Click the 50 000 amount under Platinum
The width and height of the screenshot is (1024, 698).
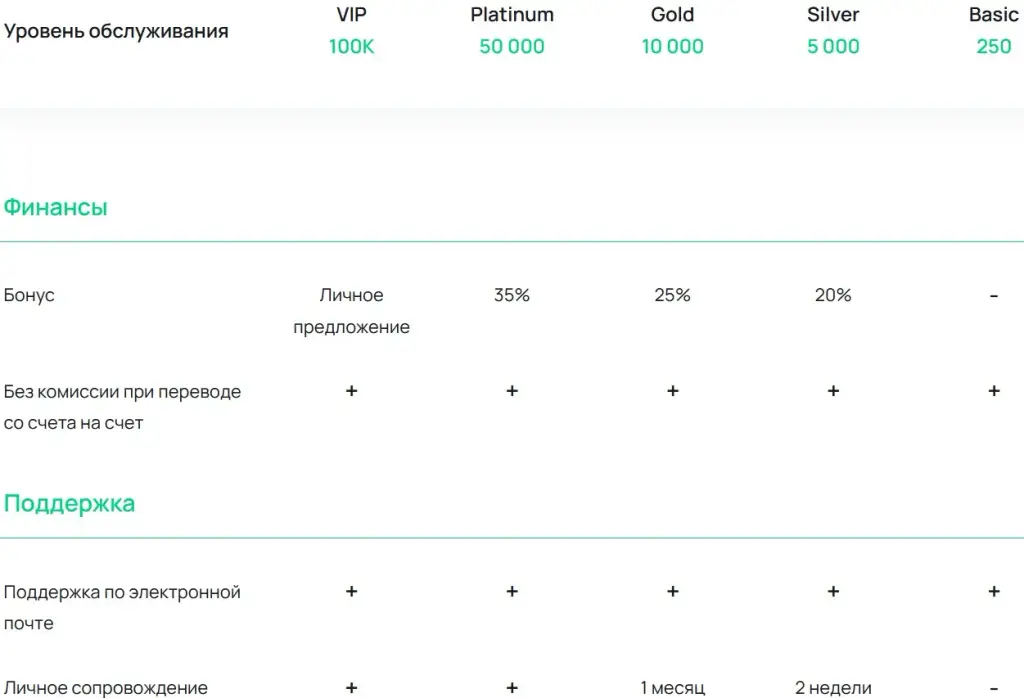(512, 46)
